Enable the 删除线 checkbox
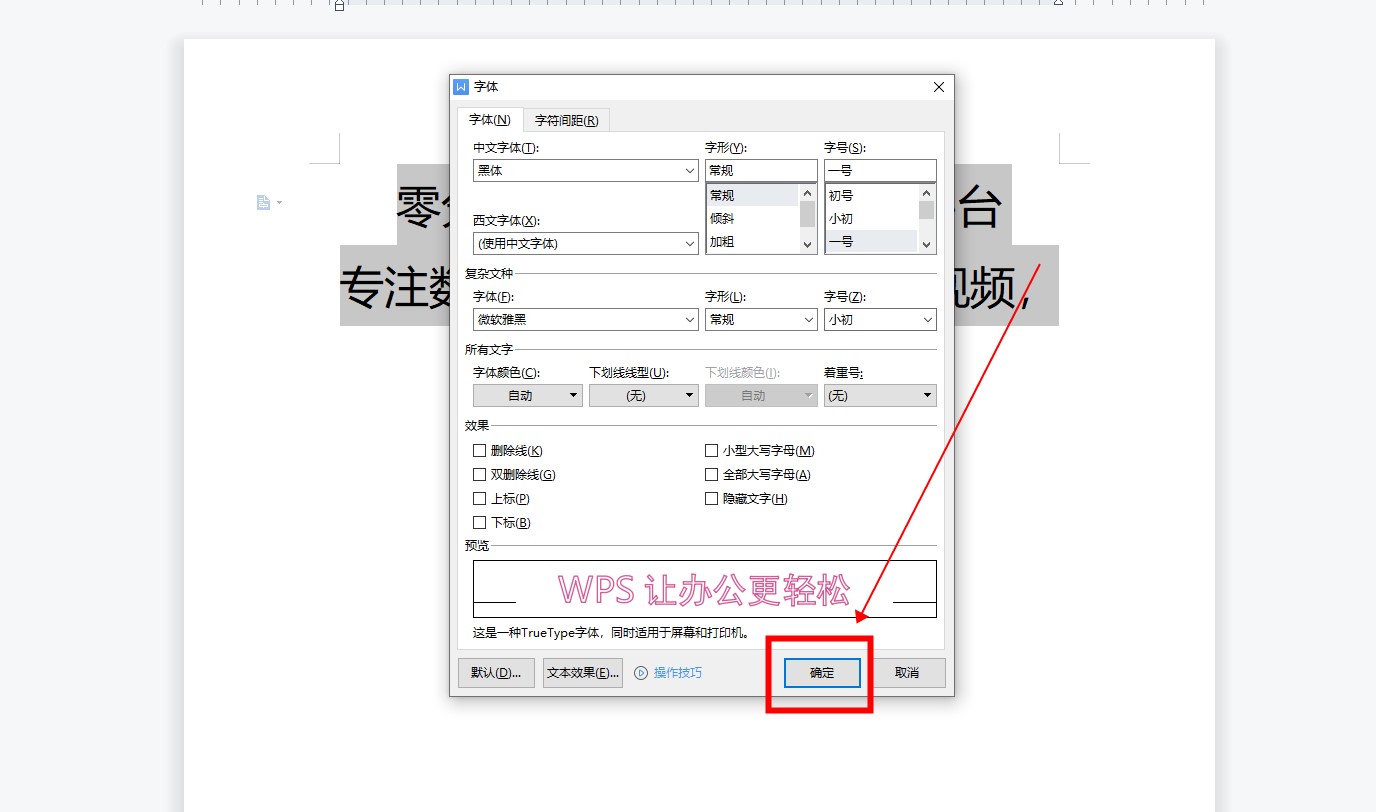This screenshot has height=812, width=1376. [x=480, y=451]
